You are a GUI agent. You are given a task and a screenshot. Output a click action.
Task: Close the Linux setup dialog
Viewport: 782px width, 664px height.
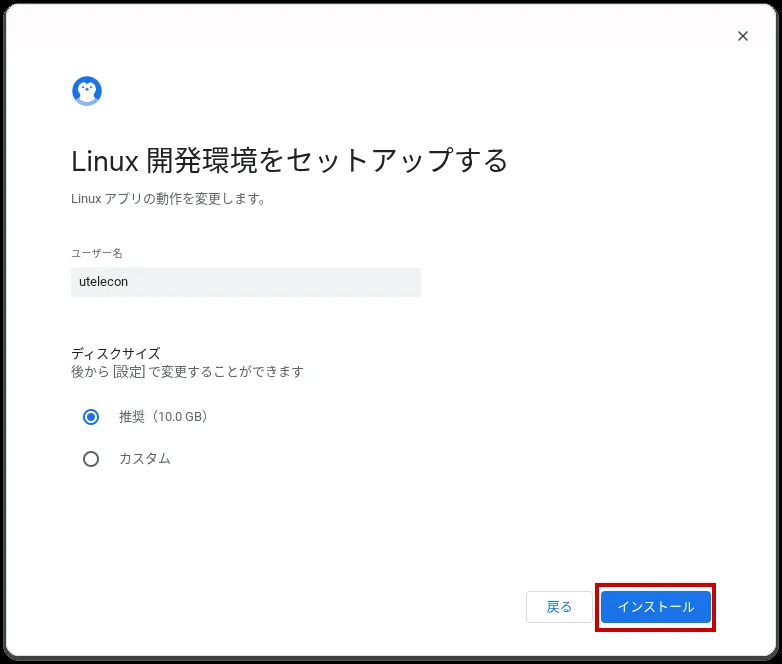[743, 36]
